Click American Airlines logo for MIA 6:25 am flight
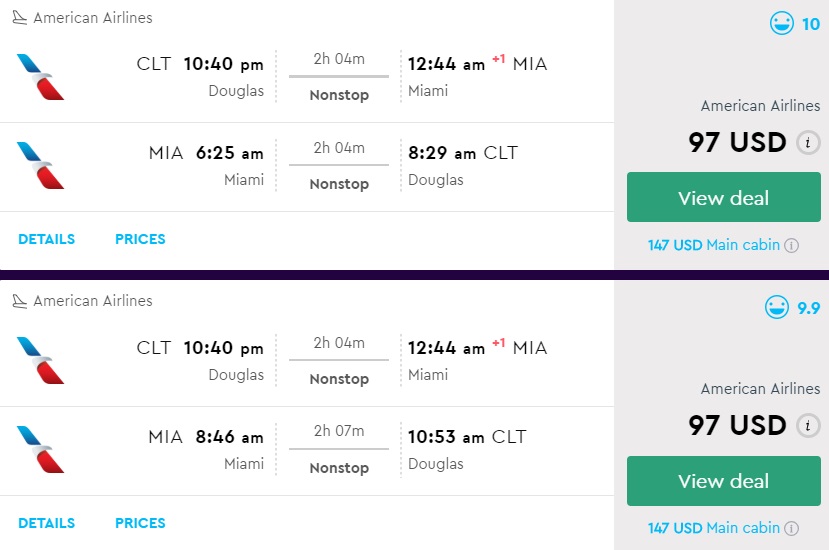This screenshot has width=829, height=550. [x=40, y=166]
